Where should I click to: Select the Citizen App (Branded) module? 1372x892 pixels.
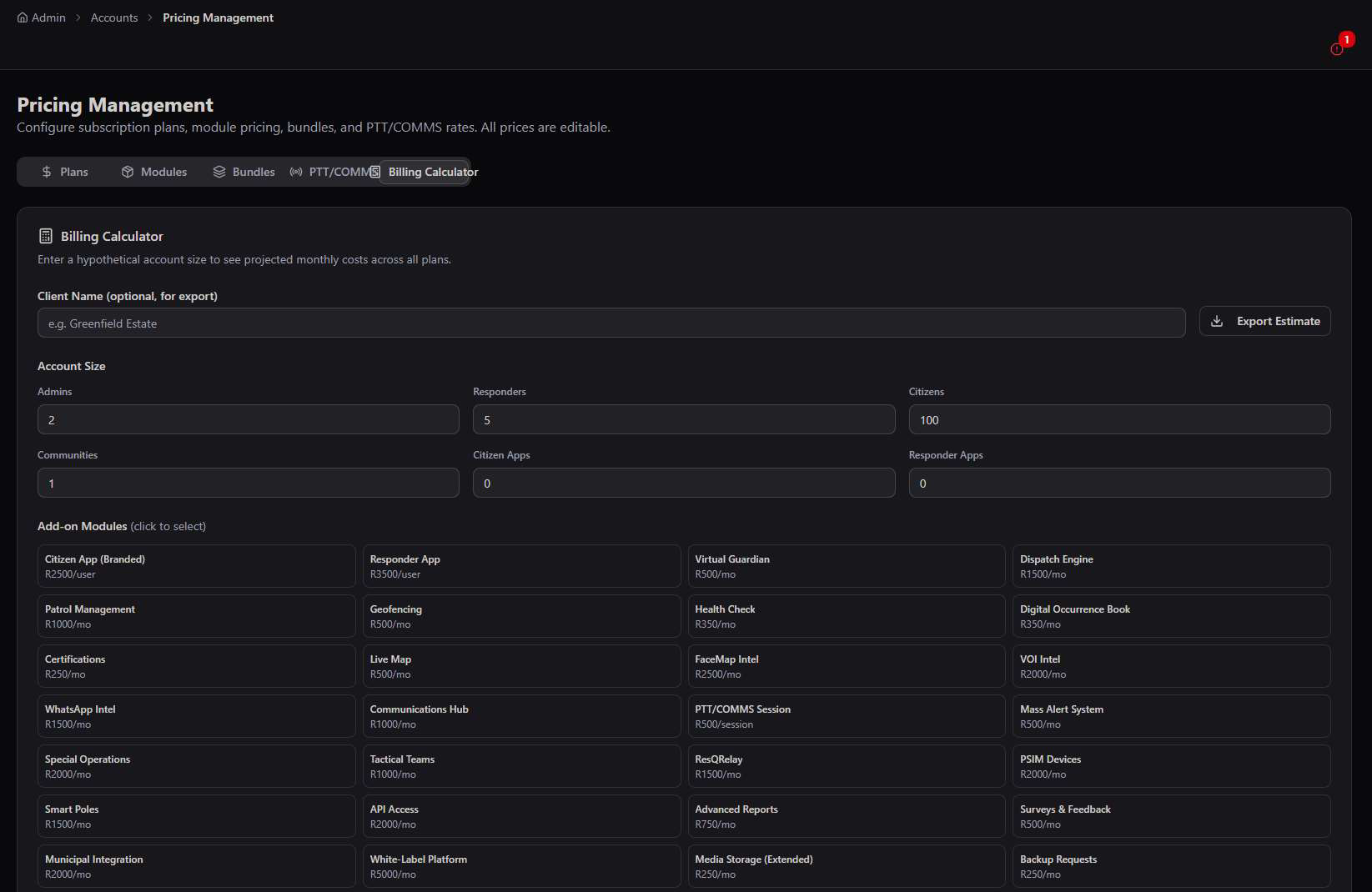pos(197,566)
